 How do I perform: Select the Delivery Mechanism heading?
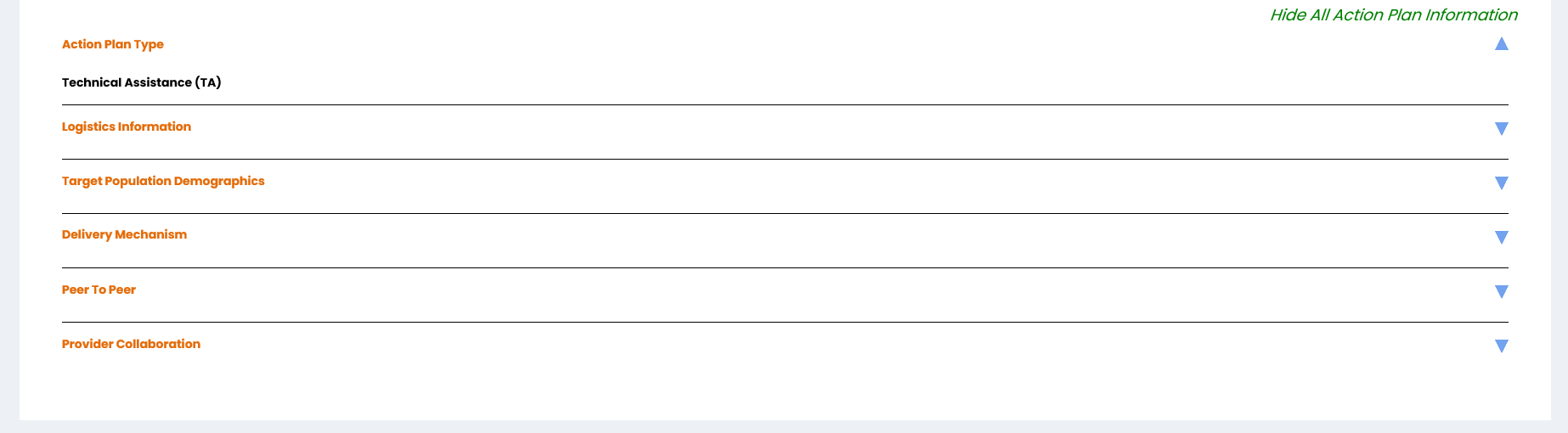click(124, 234)
